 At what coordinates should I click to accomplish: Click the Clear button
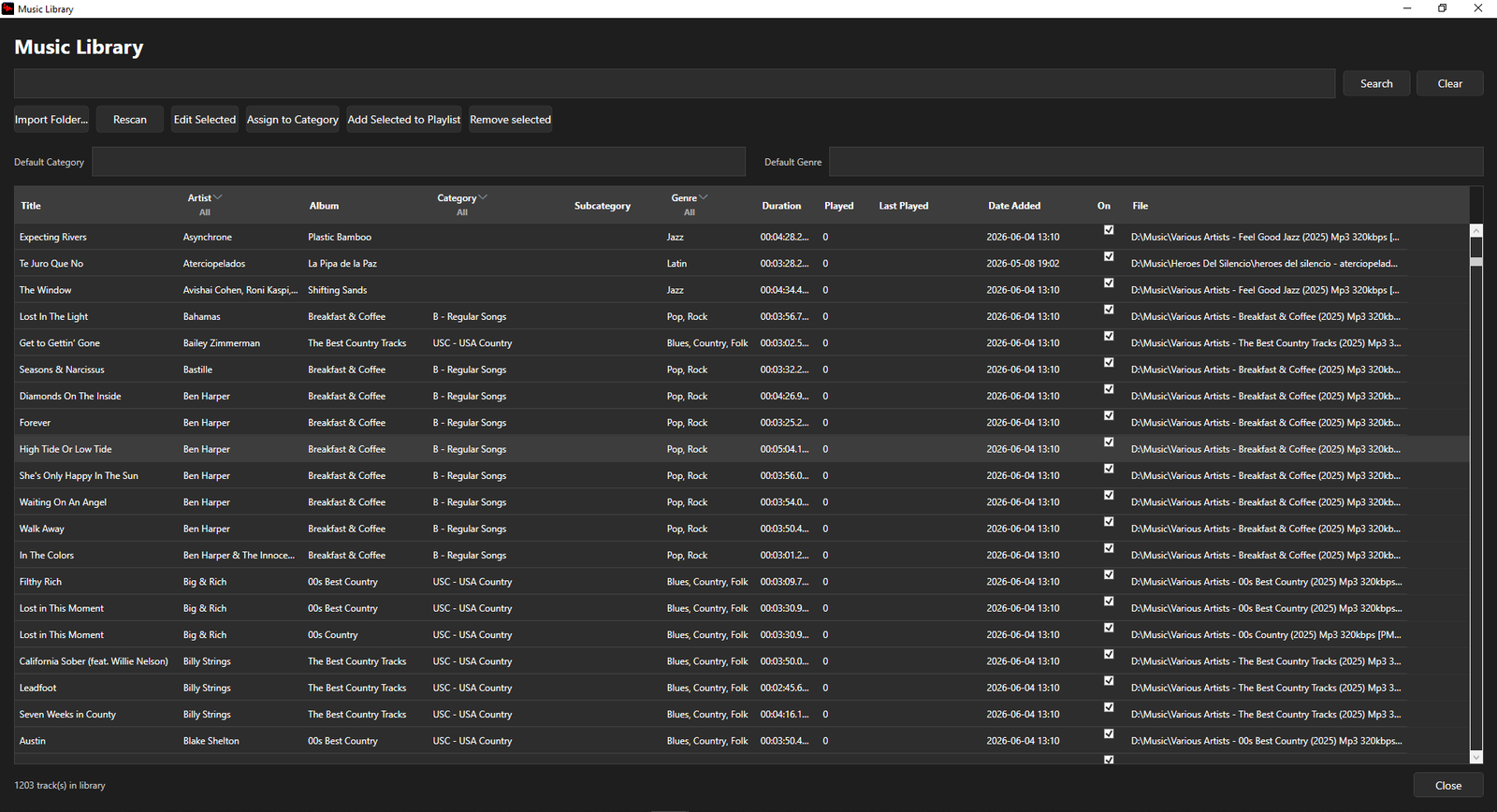[1449, 83]
